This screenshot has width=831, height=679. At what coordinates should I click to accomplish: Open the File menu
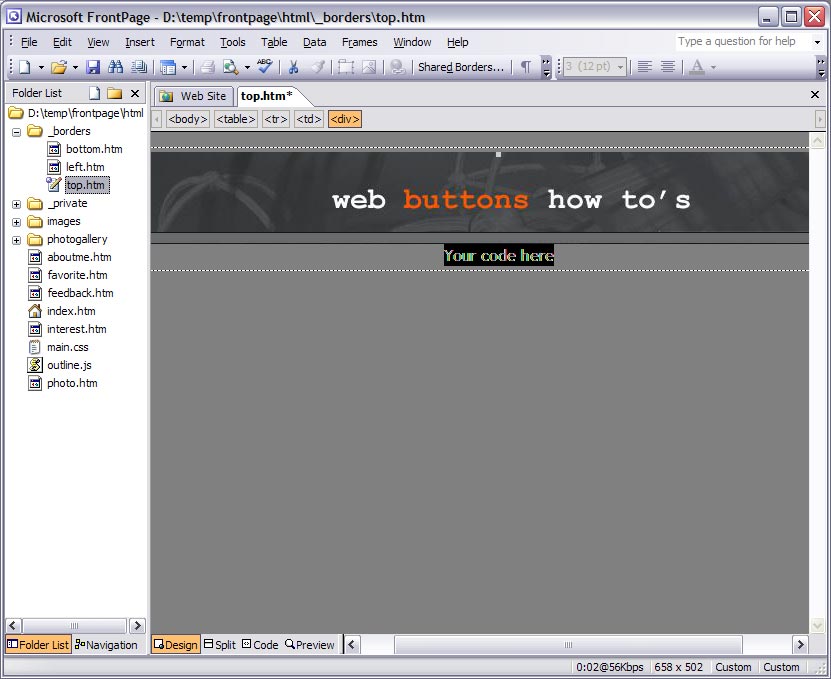click(x=29, y=42)
